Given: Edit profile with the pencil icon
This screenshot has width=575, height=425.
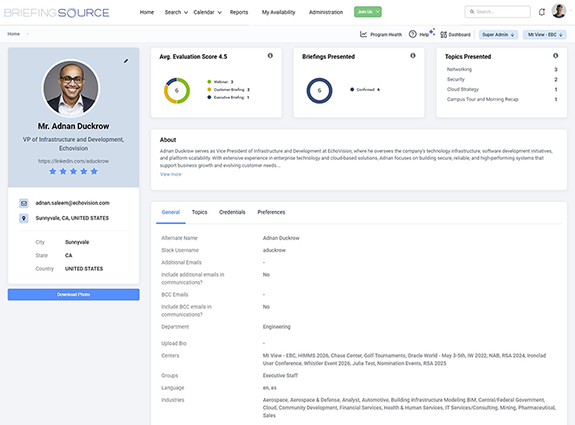Looking at the screenshot, I should (126, 61).
